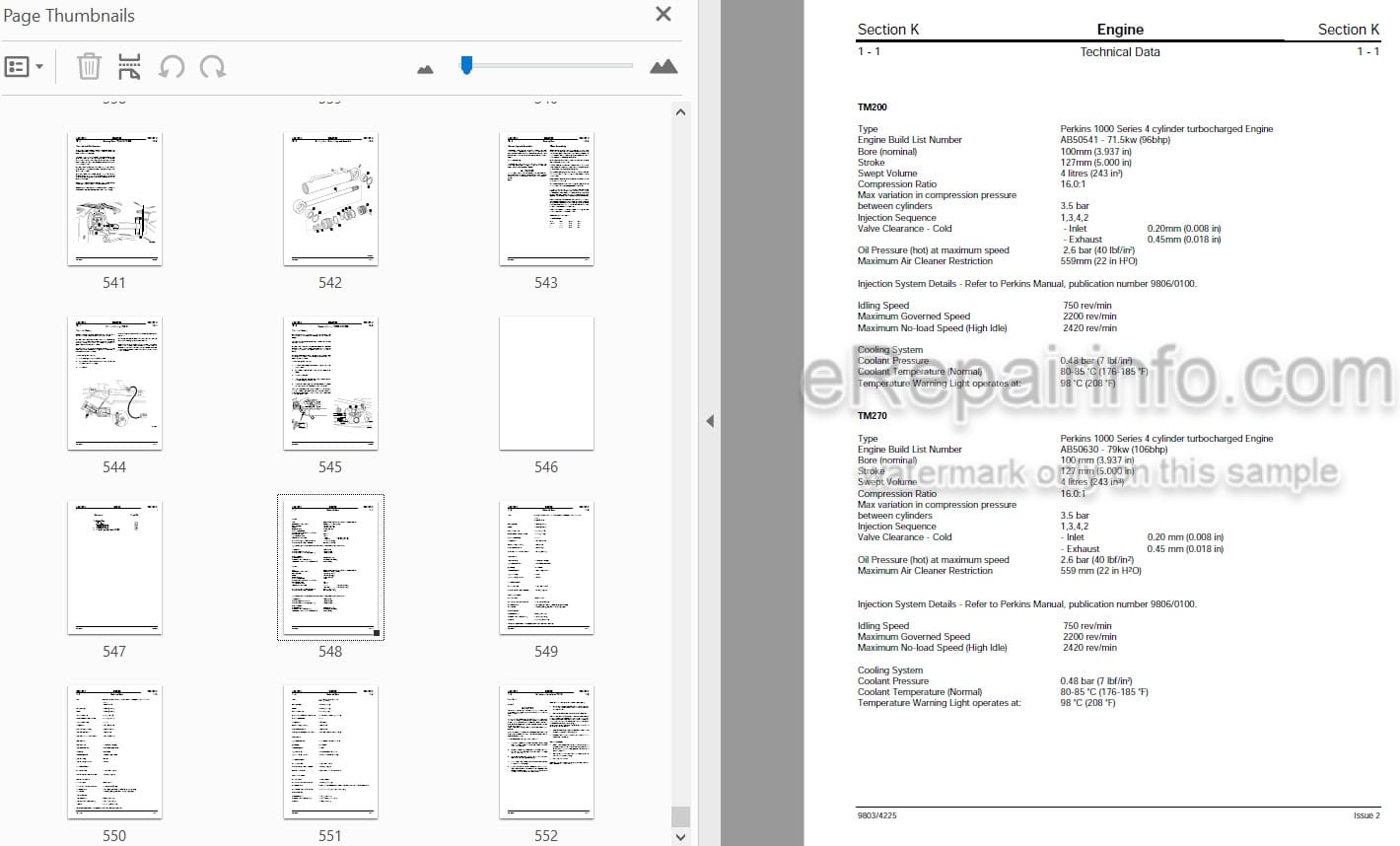Image resolution: width=1400 pixels, height=846 pixels.
Task: Click 'Section K' at top right of page
Action: pos(1349,30)
